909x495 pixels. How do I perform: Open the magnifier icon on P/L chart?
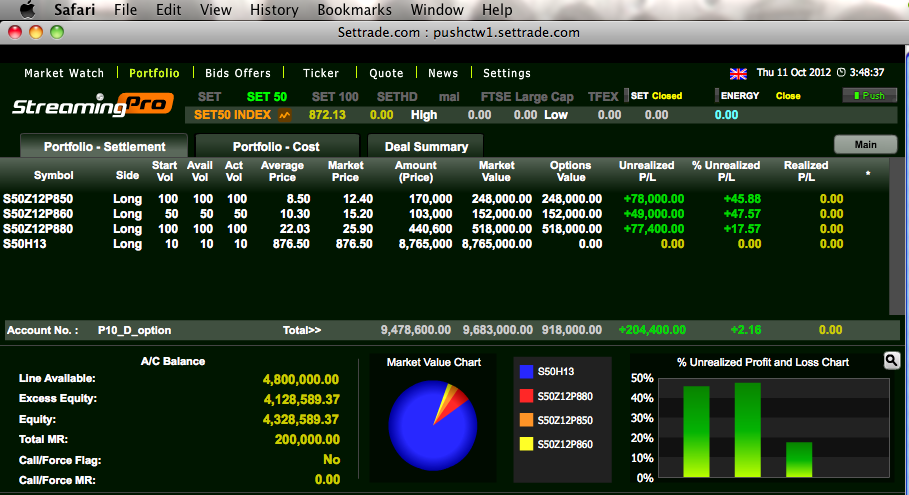[x=892, y=361]
